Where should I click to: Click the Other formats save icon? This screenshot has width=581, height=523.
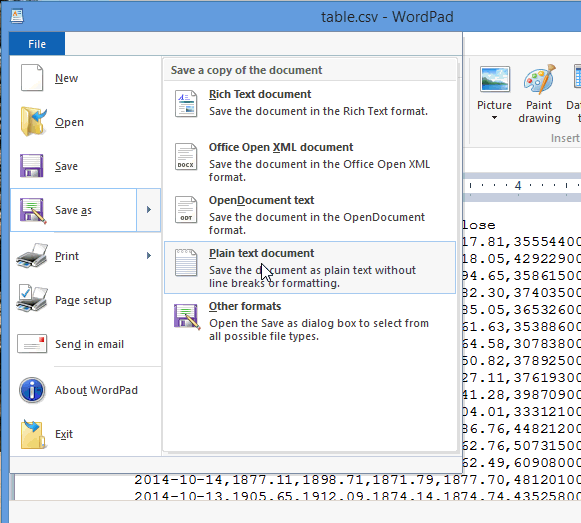click(x=187, y=316)
